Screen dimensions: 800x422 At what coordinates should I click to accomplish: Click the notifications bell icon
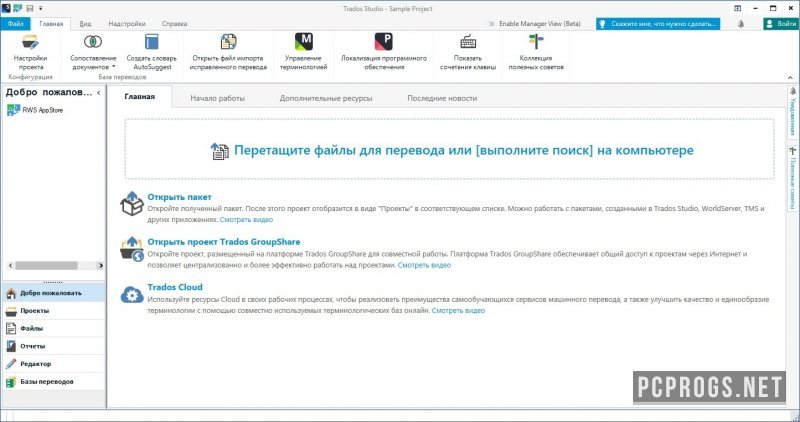(x=739, y=22)
